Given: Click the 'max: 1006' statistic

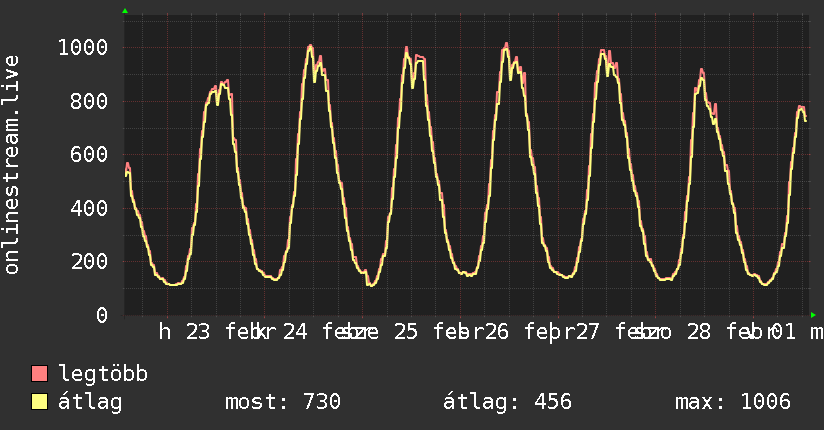Looking at the screenshot, I should (733, 402).
